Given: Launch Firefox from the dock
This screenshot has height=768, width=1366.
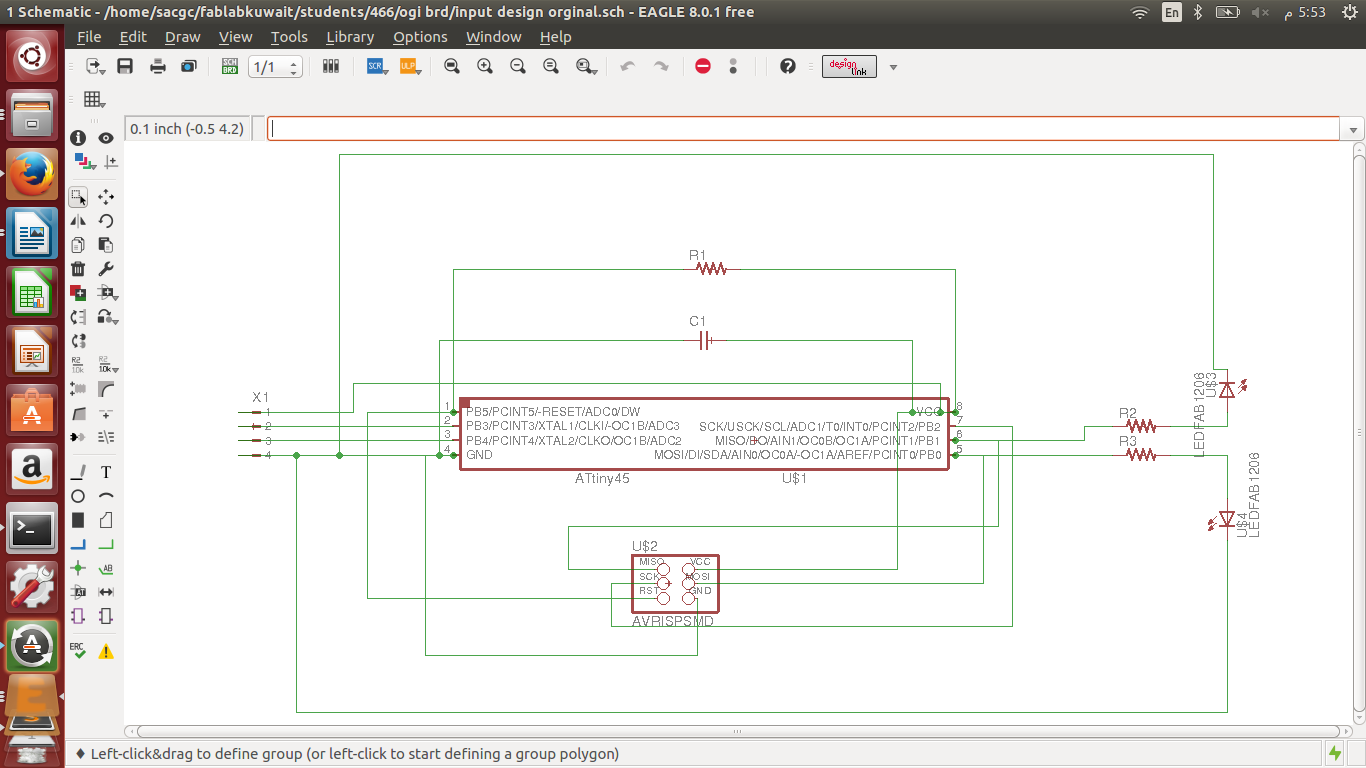Looking at the screenshot, I should pyautogui.click(x=32, y=175).
